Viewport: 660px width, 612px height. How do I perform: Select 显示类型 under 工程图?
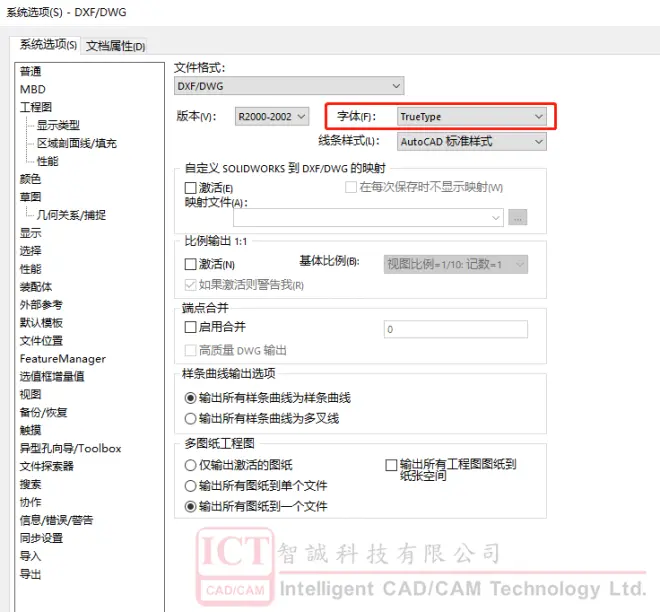58,125
